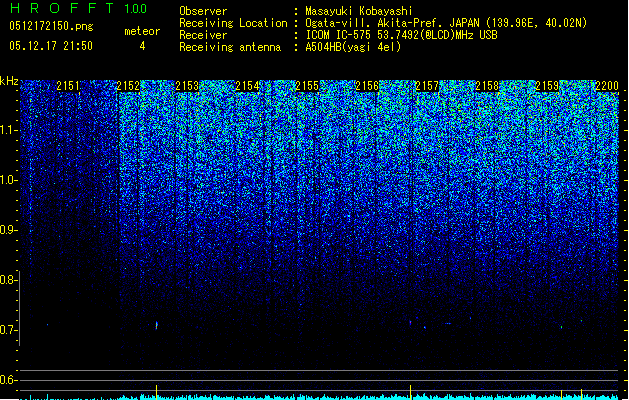Click the HROFFT 1.00 program title
The width and height of the screenshot is (629, 400).
pos(79,8)
